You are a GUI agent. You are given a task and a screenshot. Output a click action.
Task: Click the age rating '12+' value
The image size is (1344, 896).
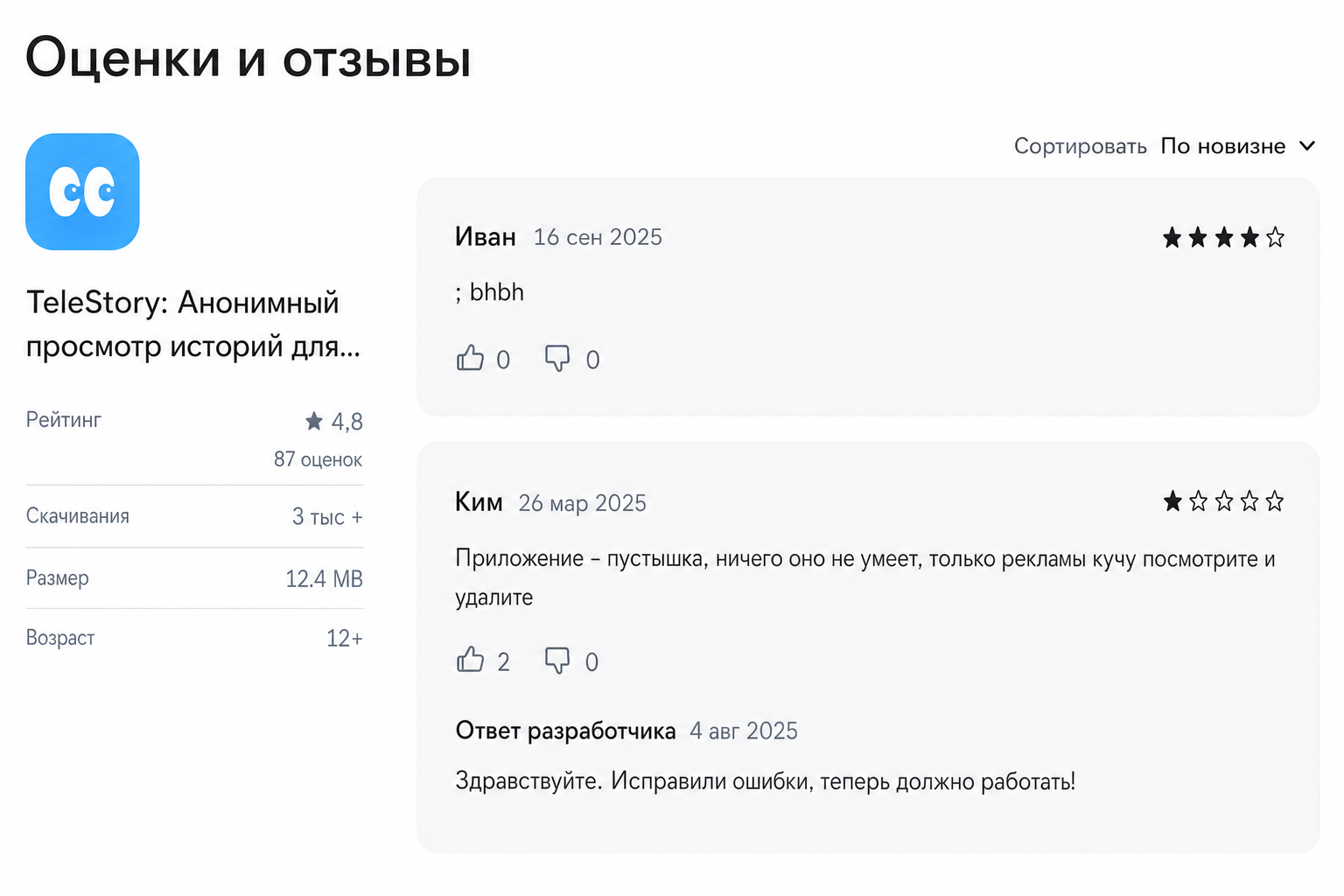345,638
